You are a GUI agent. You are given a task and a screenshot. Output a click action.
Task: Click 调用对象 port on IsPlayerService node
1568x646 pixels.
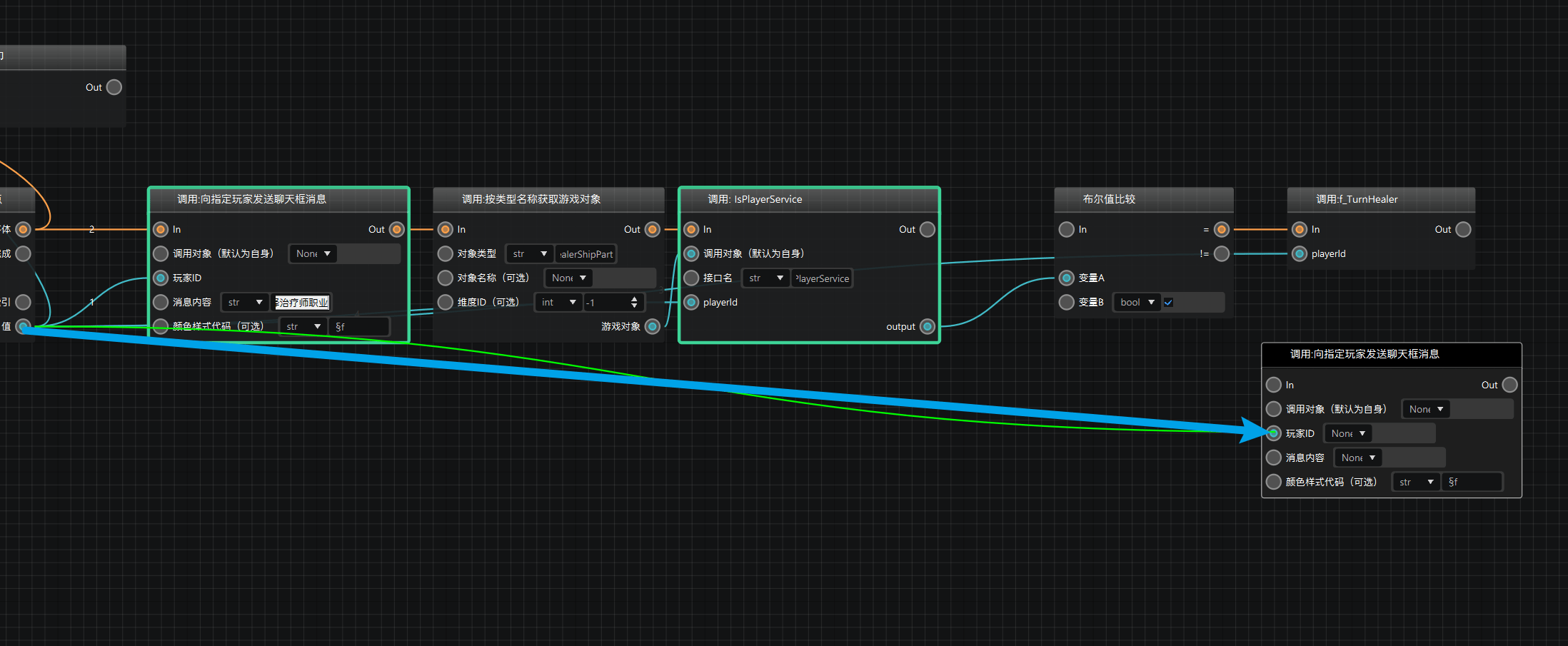(691, 253)
